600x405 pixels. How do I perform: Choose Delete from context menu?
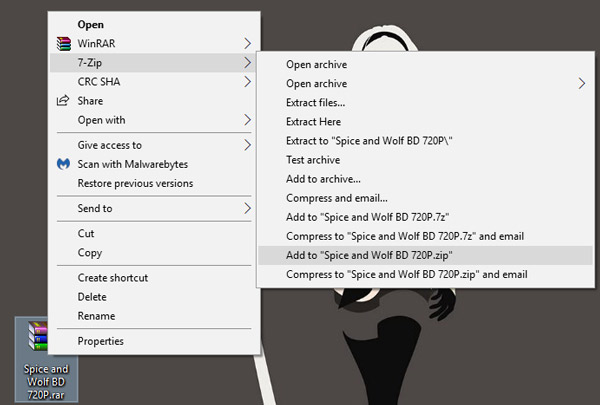[x=155, y=297]
